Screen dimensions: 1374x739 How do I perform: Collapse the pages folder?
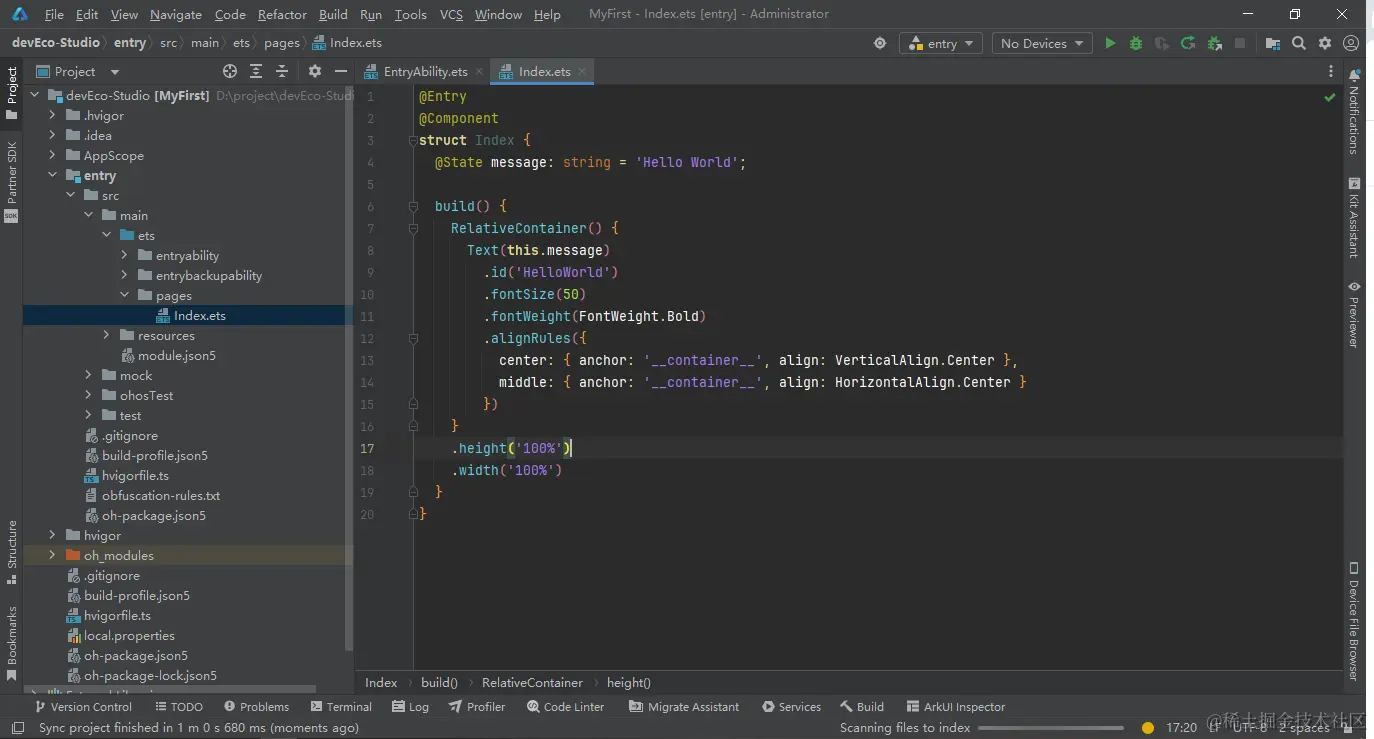125,295
